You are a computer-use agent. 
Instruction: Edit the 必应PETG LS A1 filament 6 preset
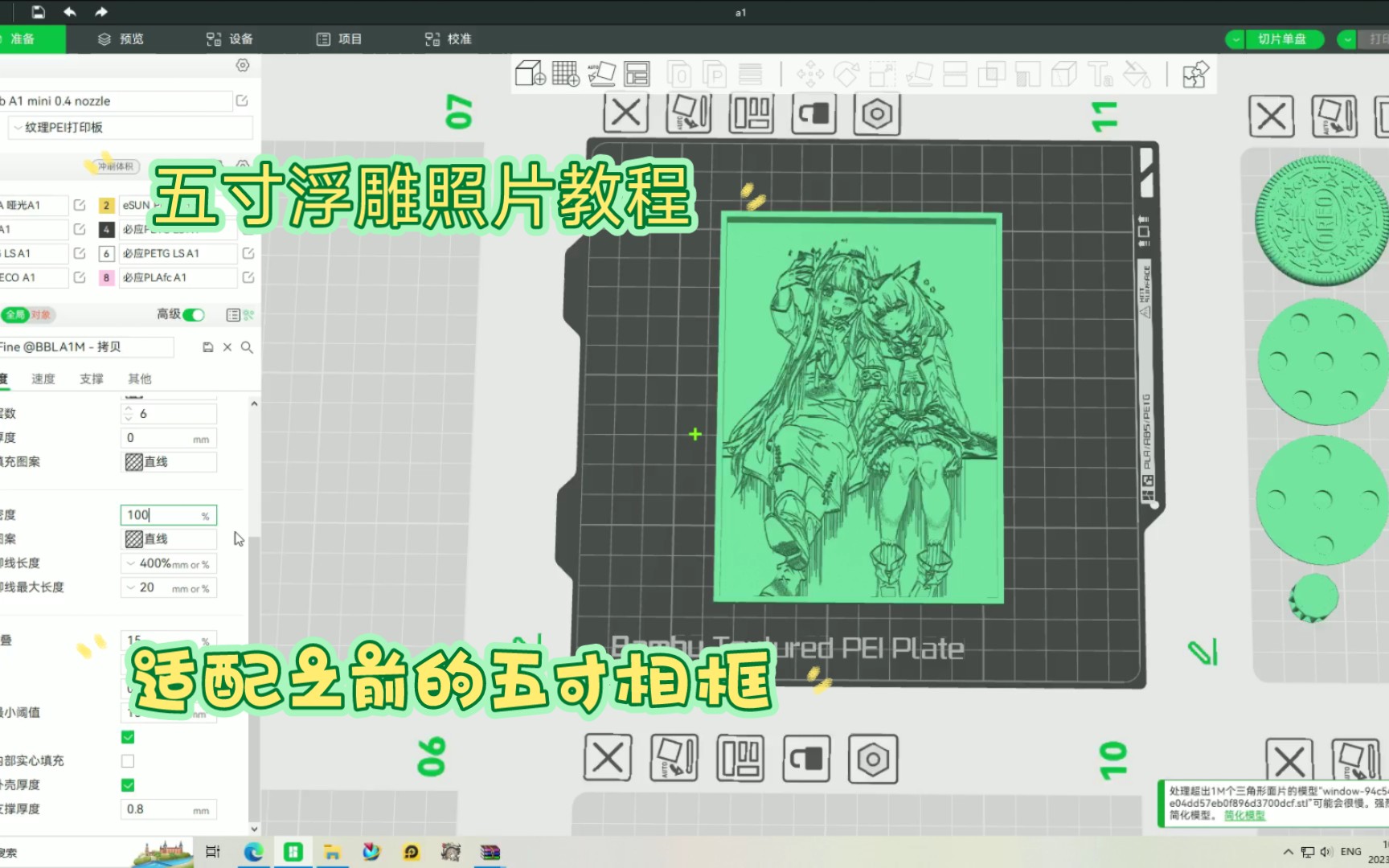pyautogui.click(x=248, y=253)
